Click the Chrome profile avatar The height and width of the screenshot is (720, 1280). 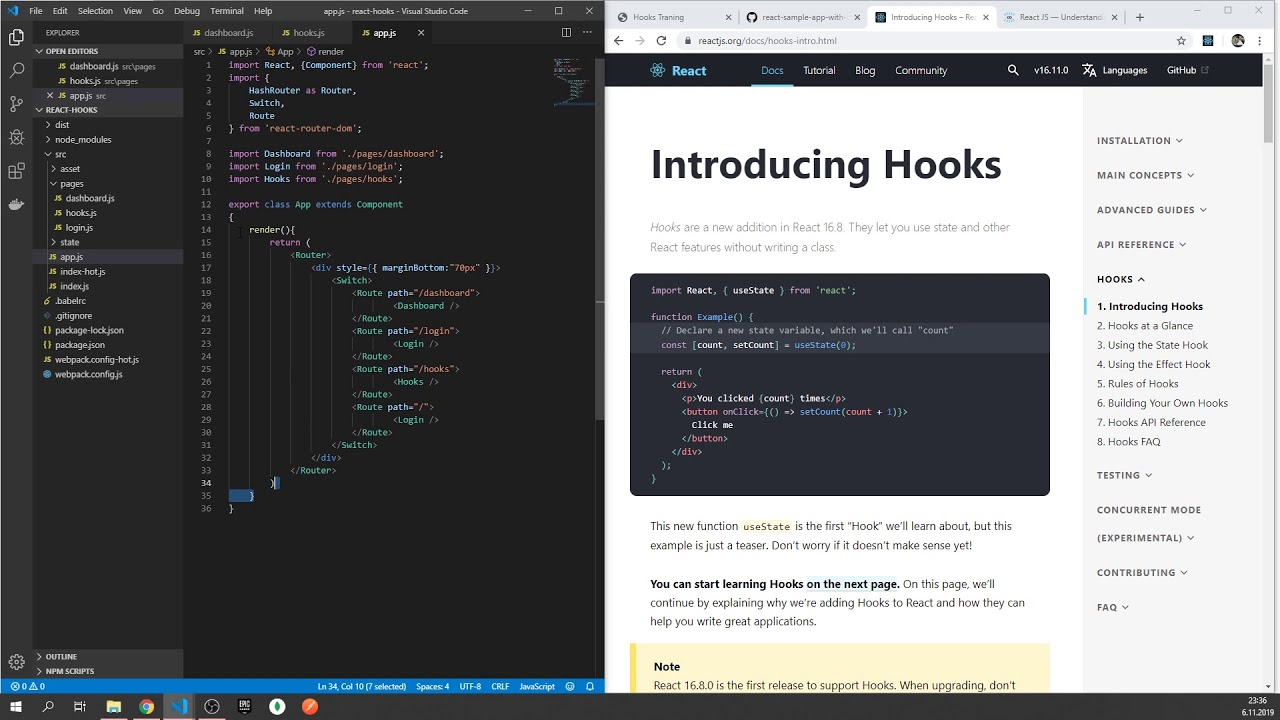click(1238, 41)
